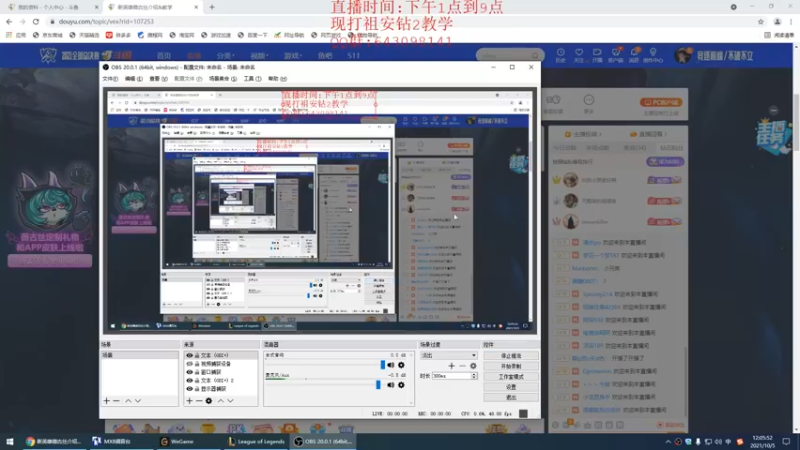The image size is (800, 450).
Task: Click the 开始录制 button
Action: (511, 366)
